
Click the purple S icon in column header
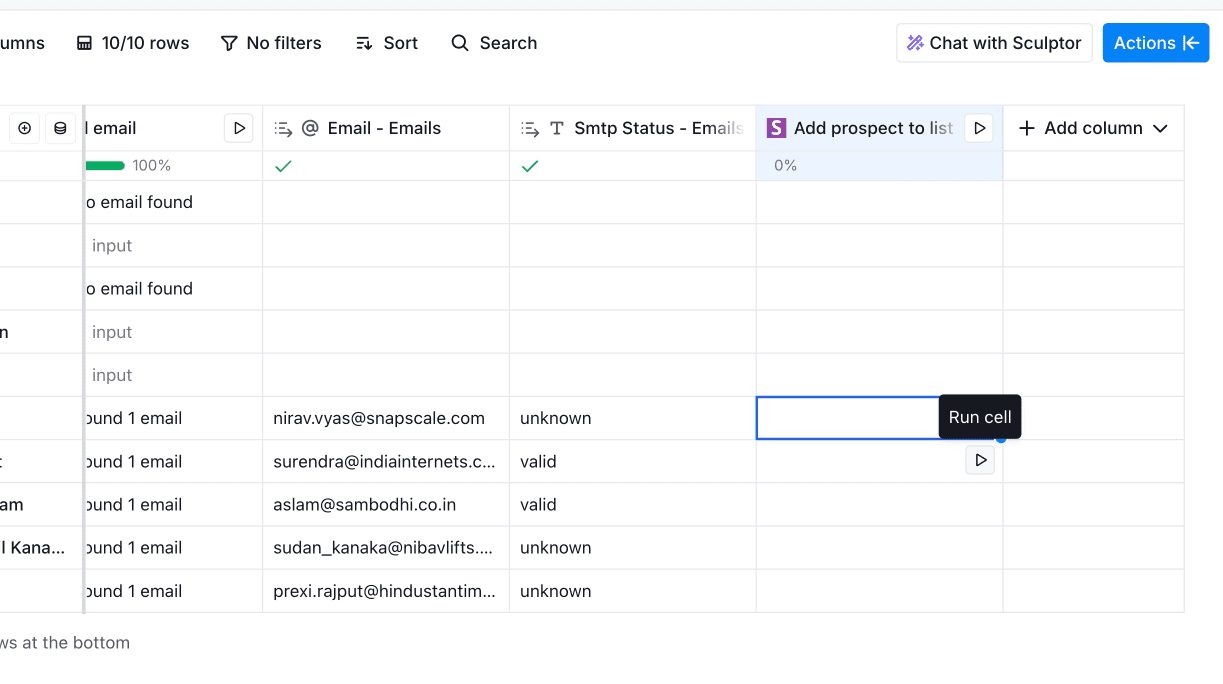coord(776,128)
